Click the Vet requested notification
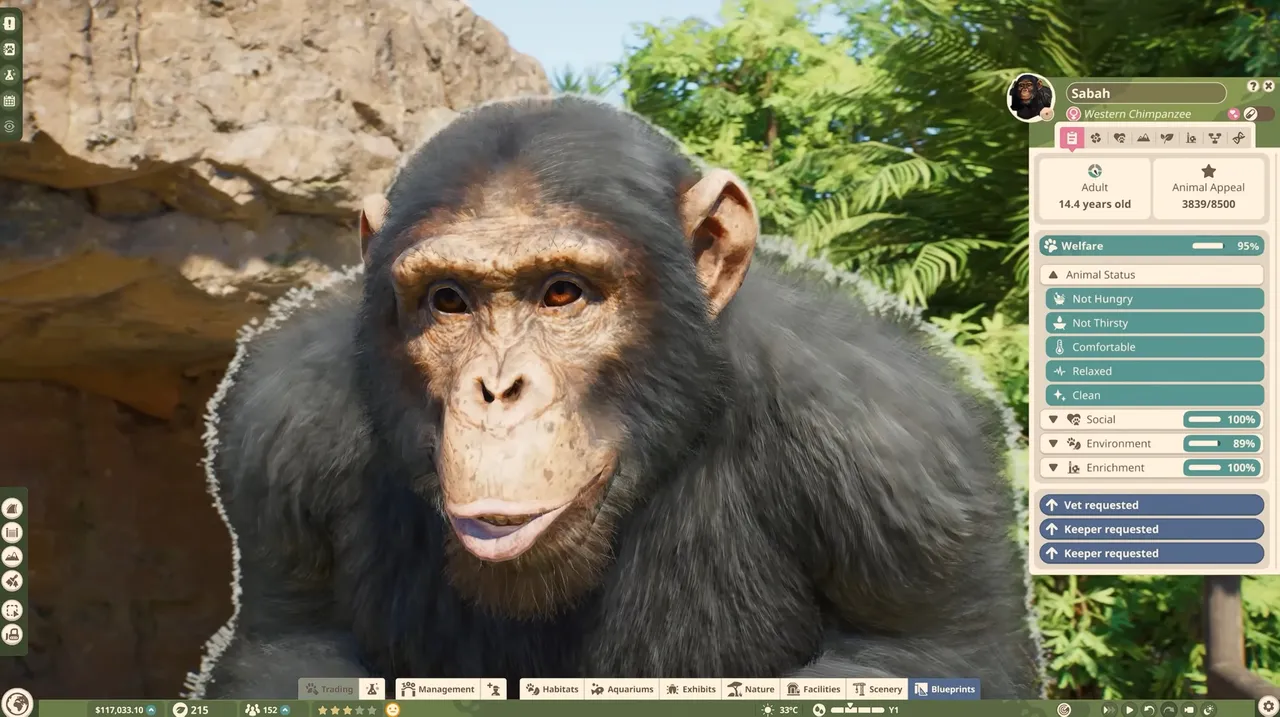 pyautogui.click(x=1151, y=505)
